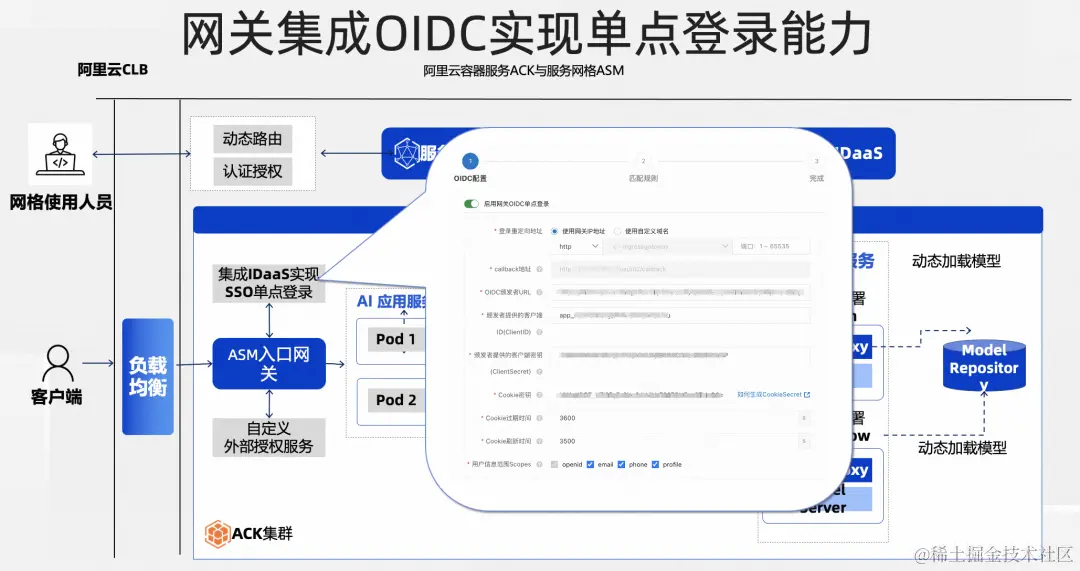Click help icon beside ID(ClientID)
1080x571 pixels.
click(x=539, y=332)
